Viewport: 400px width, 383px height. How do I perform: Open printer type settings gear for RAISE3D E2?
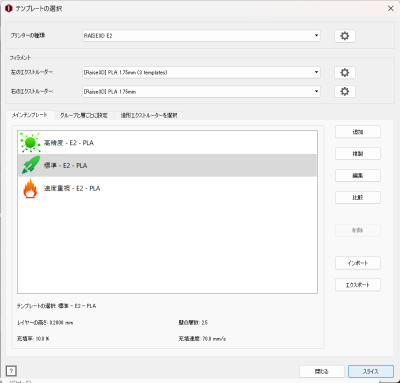pos(345,36)
